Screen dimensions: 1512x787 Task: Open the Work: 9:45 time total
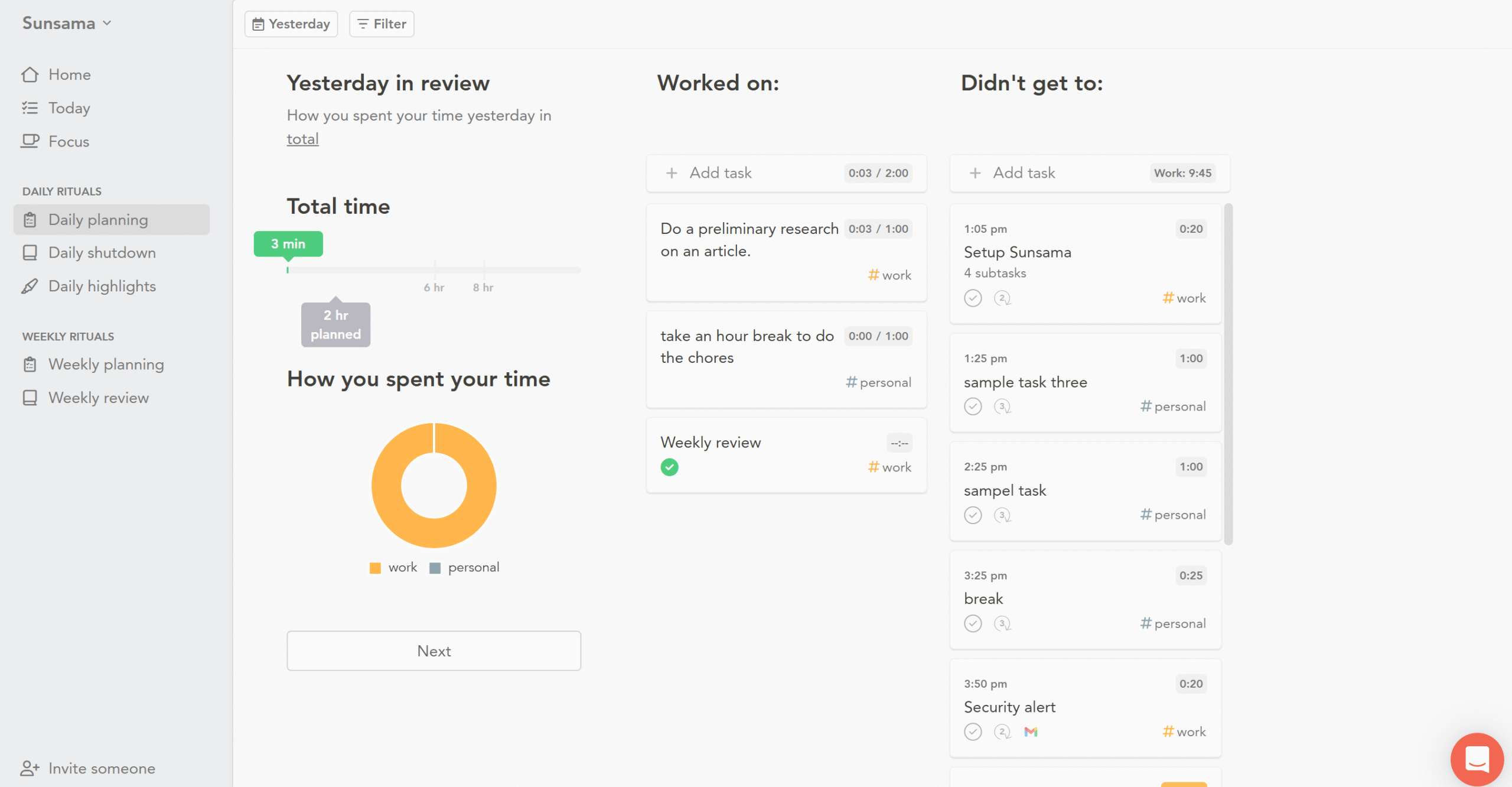click(x=1182, y=173)
